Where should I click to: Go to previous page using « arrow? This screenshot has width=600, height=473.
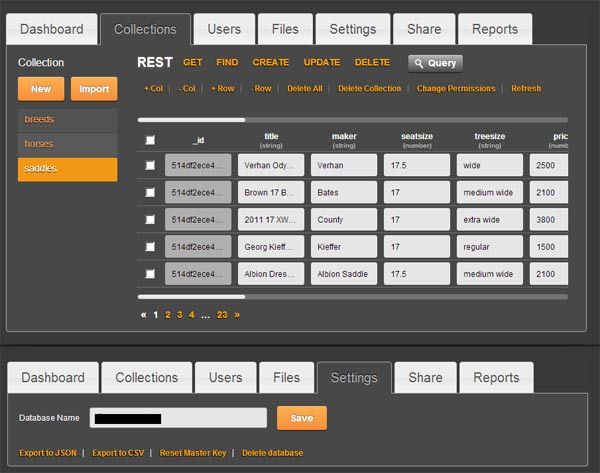tap(144, 314)
